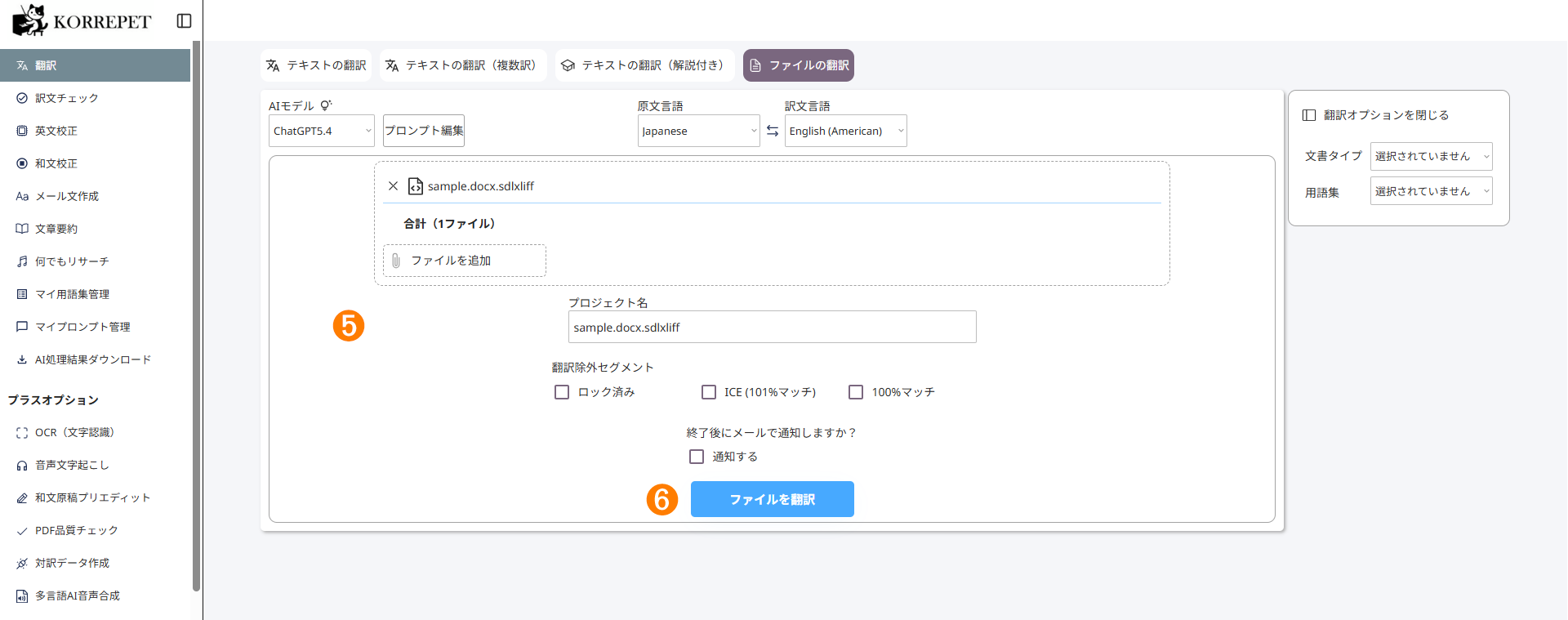Open the 原文言語 Japanese dropdown
1568x620 pixels.
tap(699, 131)
